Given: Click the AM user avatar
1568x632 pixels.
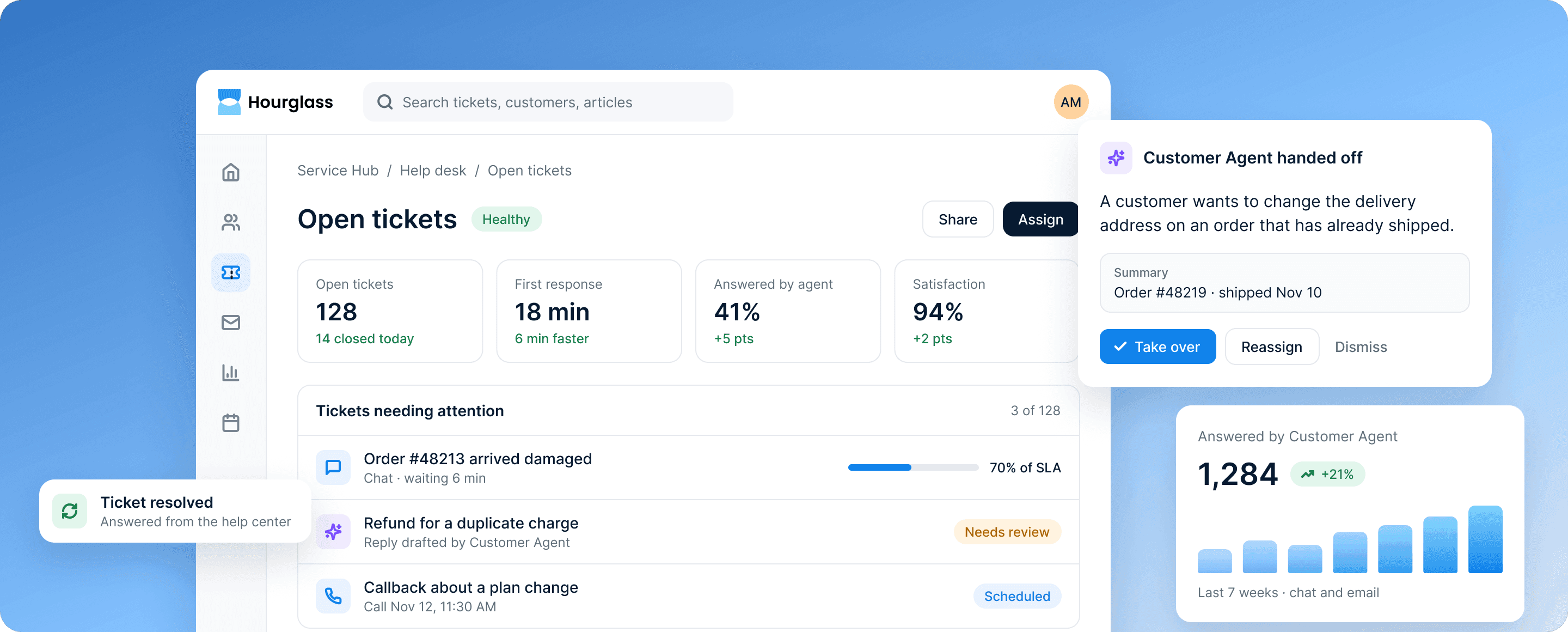Looking at the screenshot, I should point(1071,102).
